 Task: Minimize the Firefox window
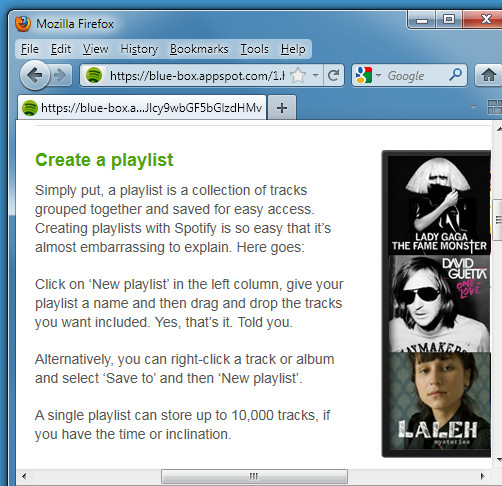tap(422, 20)
